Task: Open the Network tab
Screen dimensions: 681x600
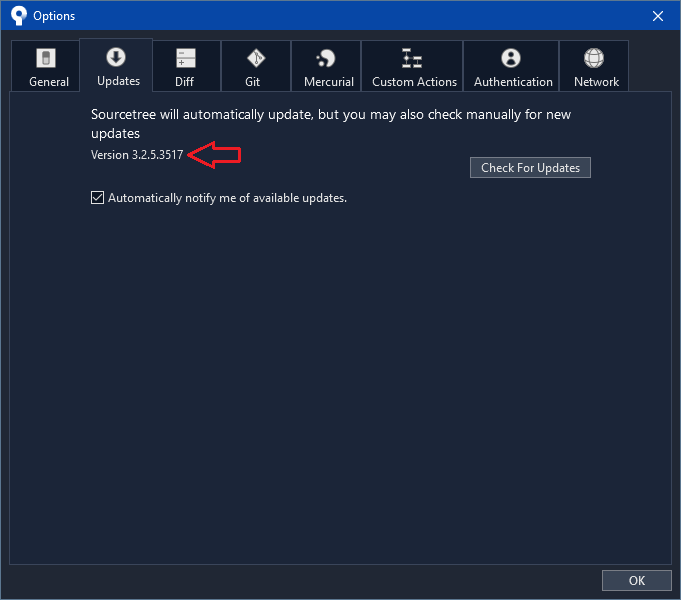Action: click(594, 66)
